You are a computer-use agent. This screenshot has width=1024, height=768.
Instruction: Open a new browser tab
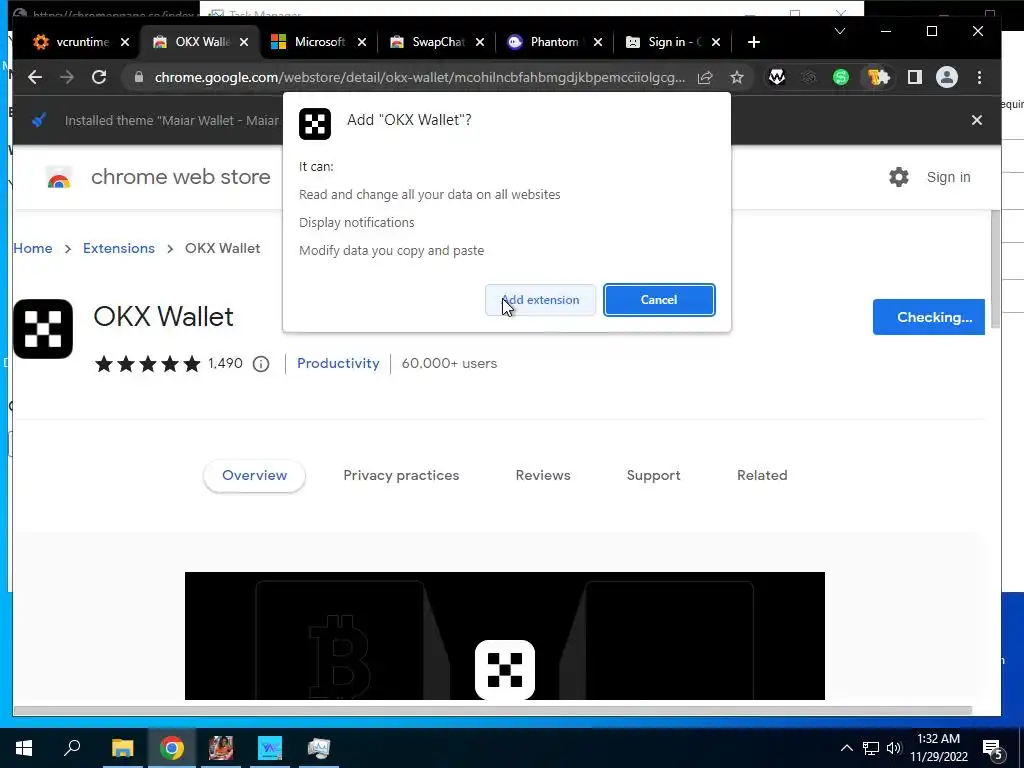point(754,42)
